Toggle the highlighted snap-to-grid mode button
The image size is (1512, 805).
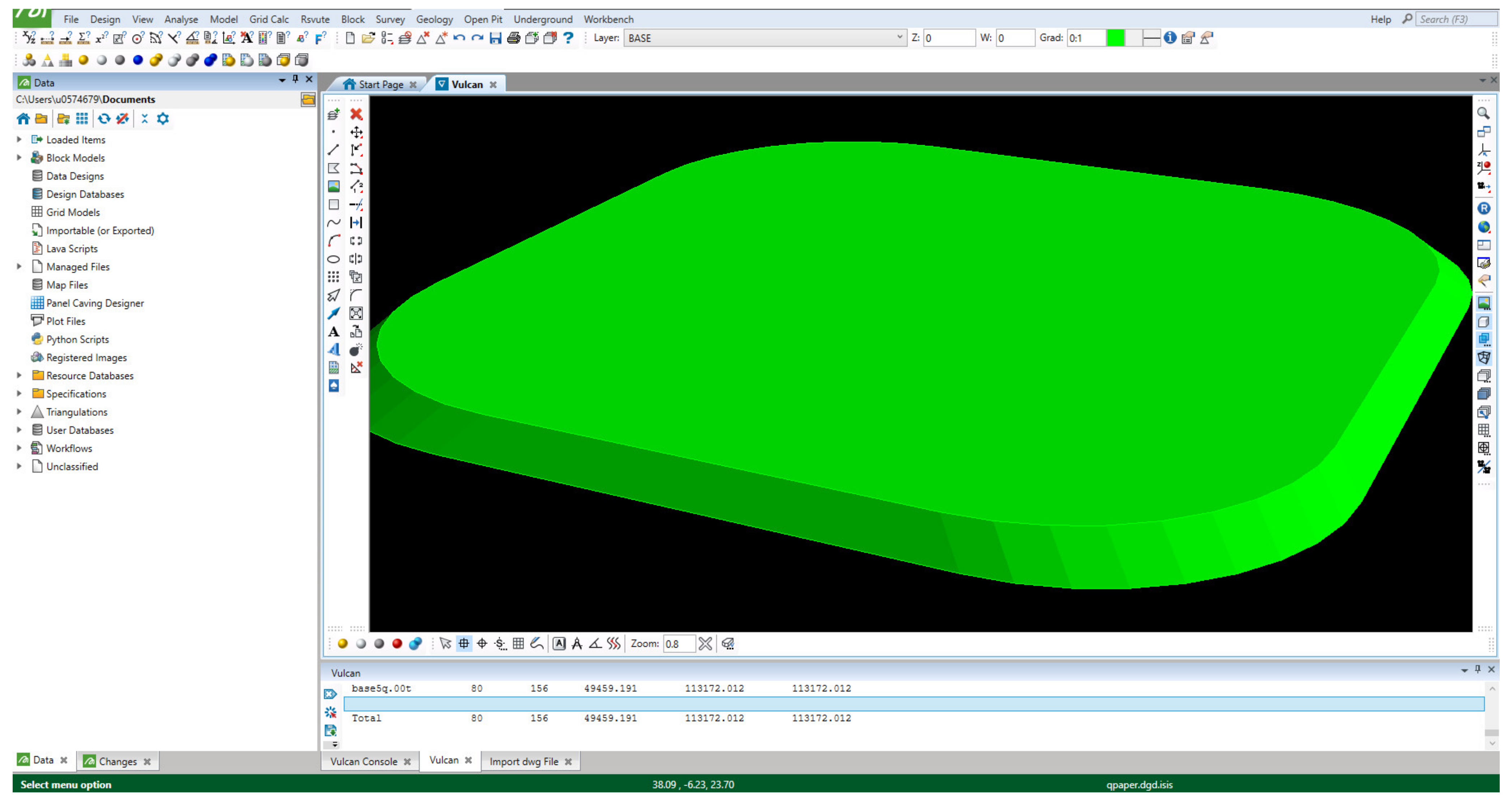pos(464,643)
